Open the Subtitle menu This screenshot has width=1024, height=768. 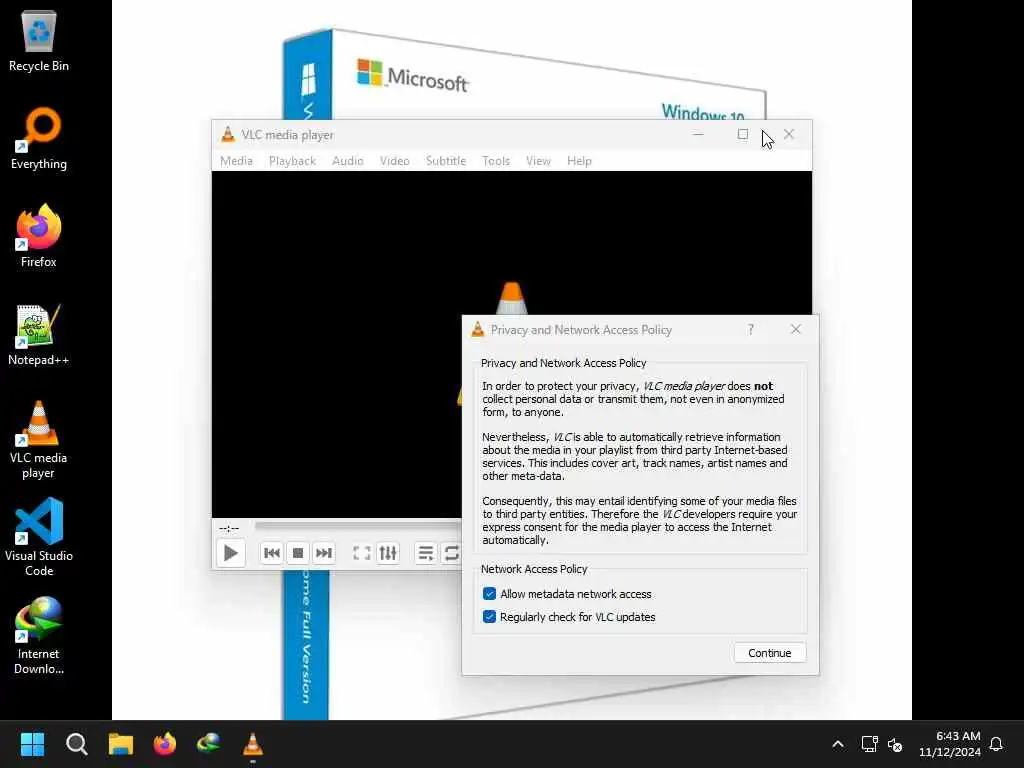tap(446, 161)
